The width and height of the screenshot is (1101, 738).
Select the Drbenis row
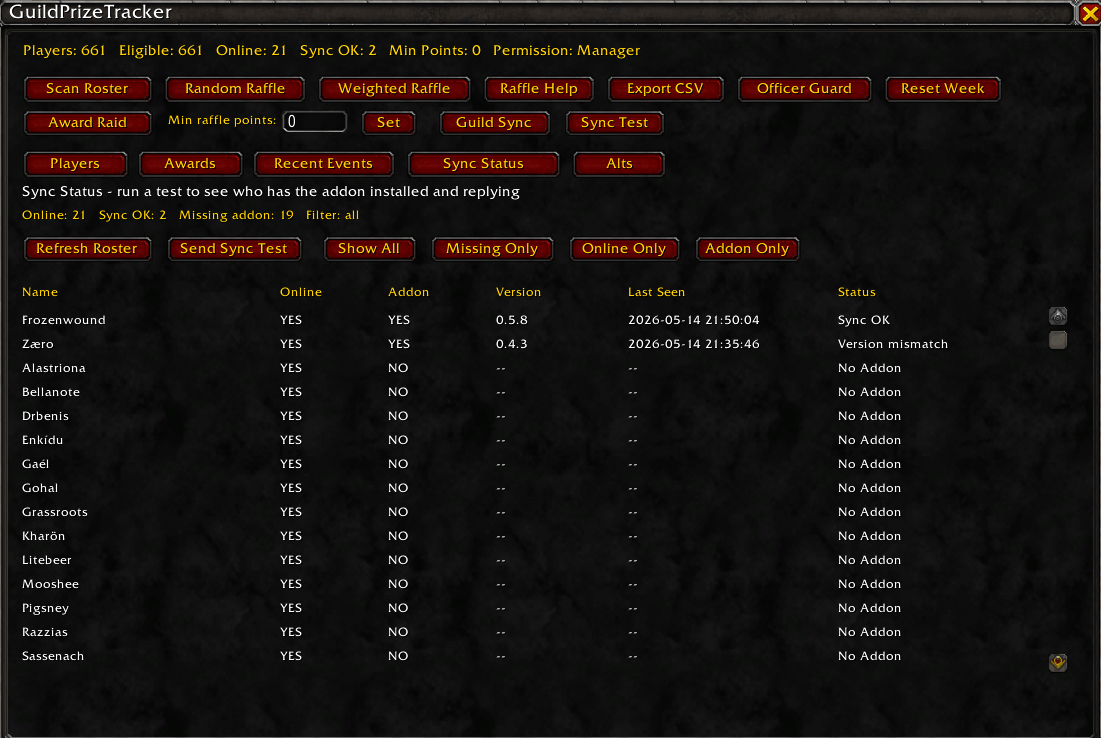pos(530,416)
